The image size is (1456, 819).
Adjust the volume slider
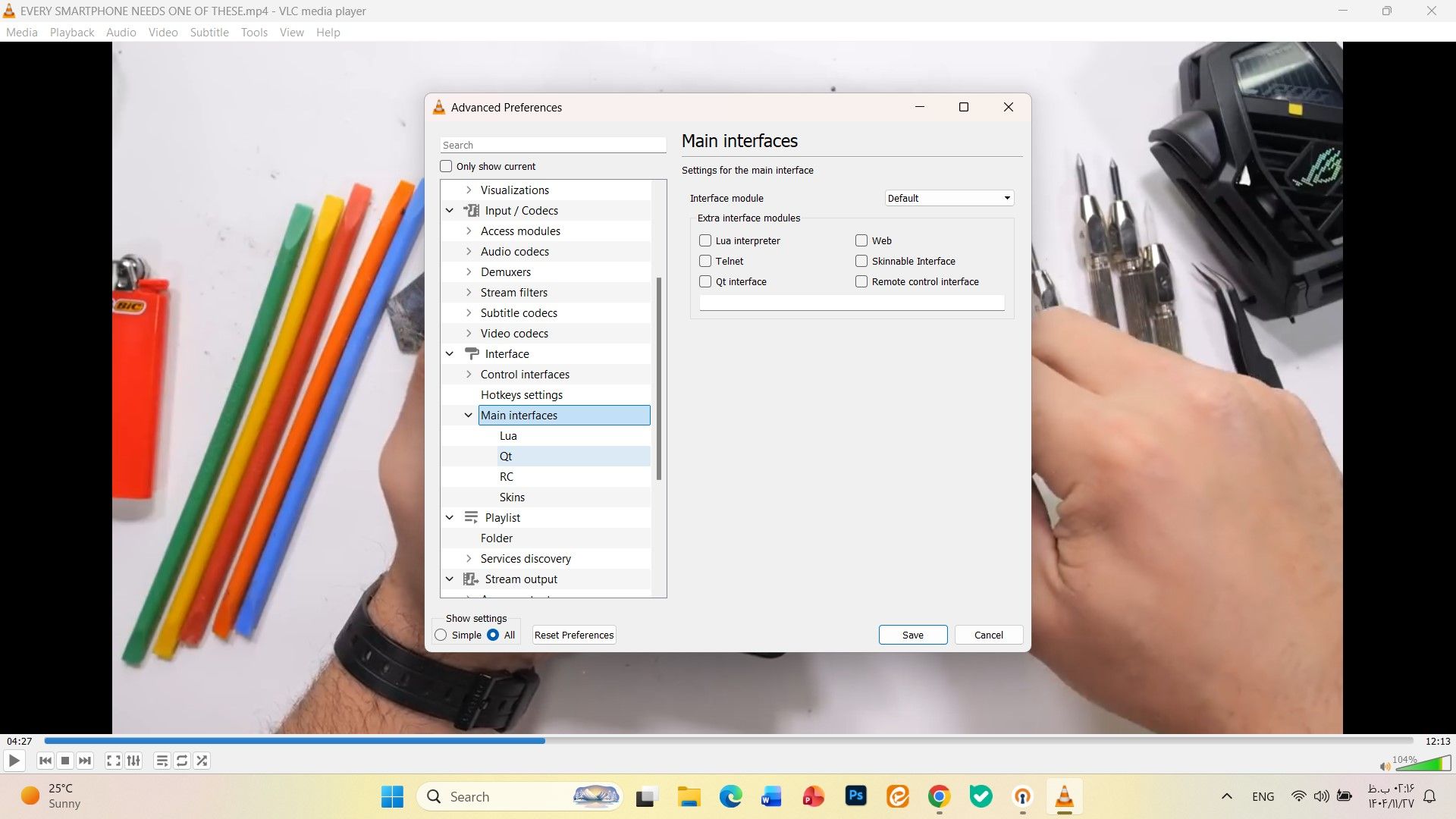point(1422,764)
